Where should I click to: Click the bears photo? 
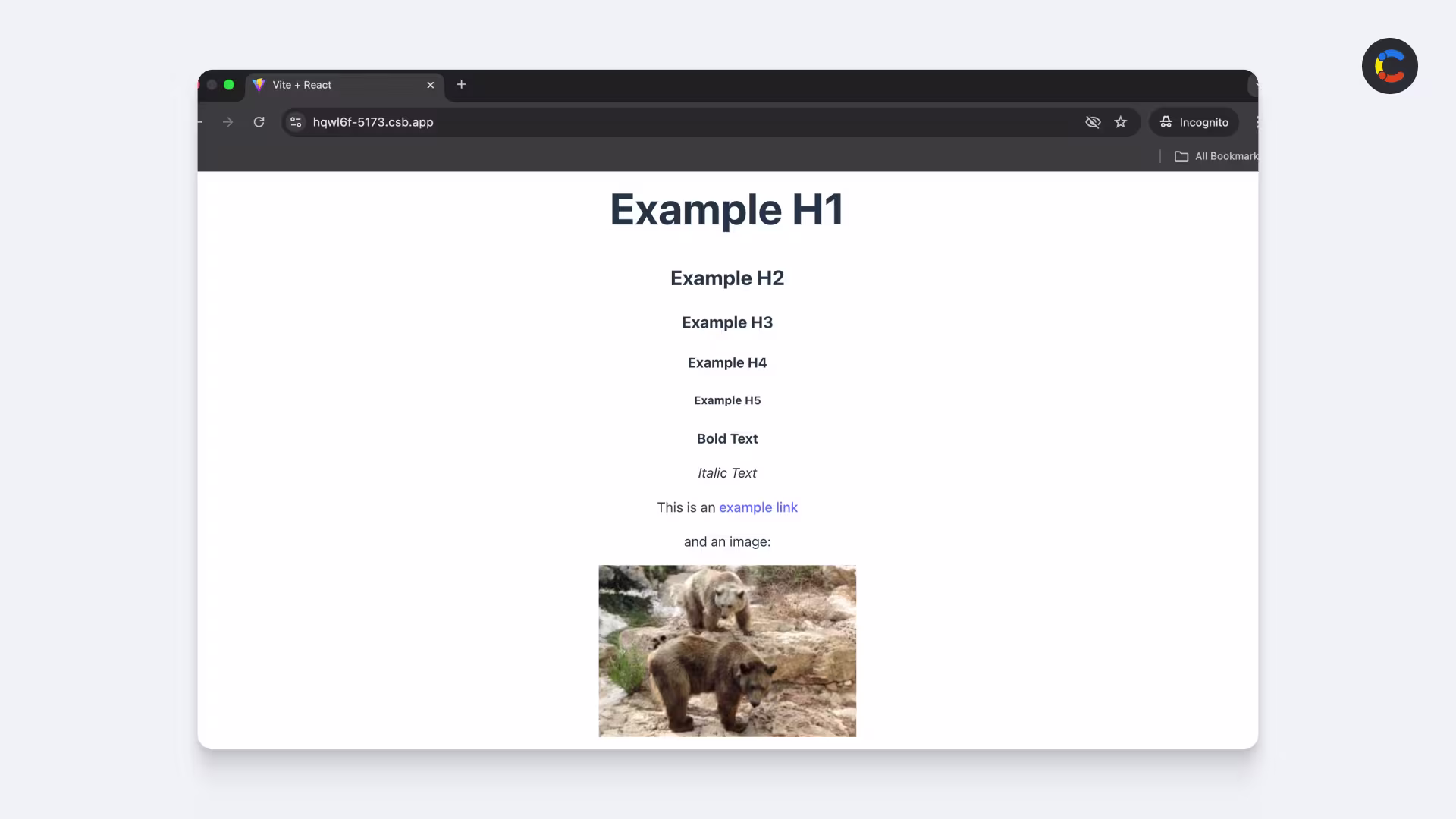[x=727, y=651]
